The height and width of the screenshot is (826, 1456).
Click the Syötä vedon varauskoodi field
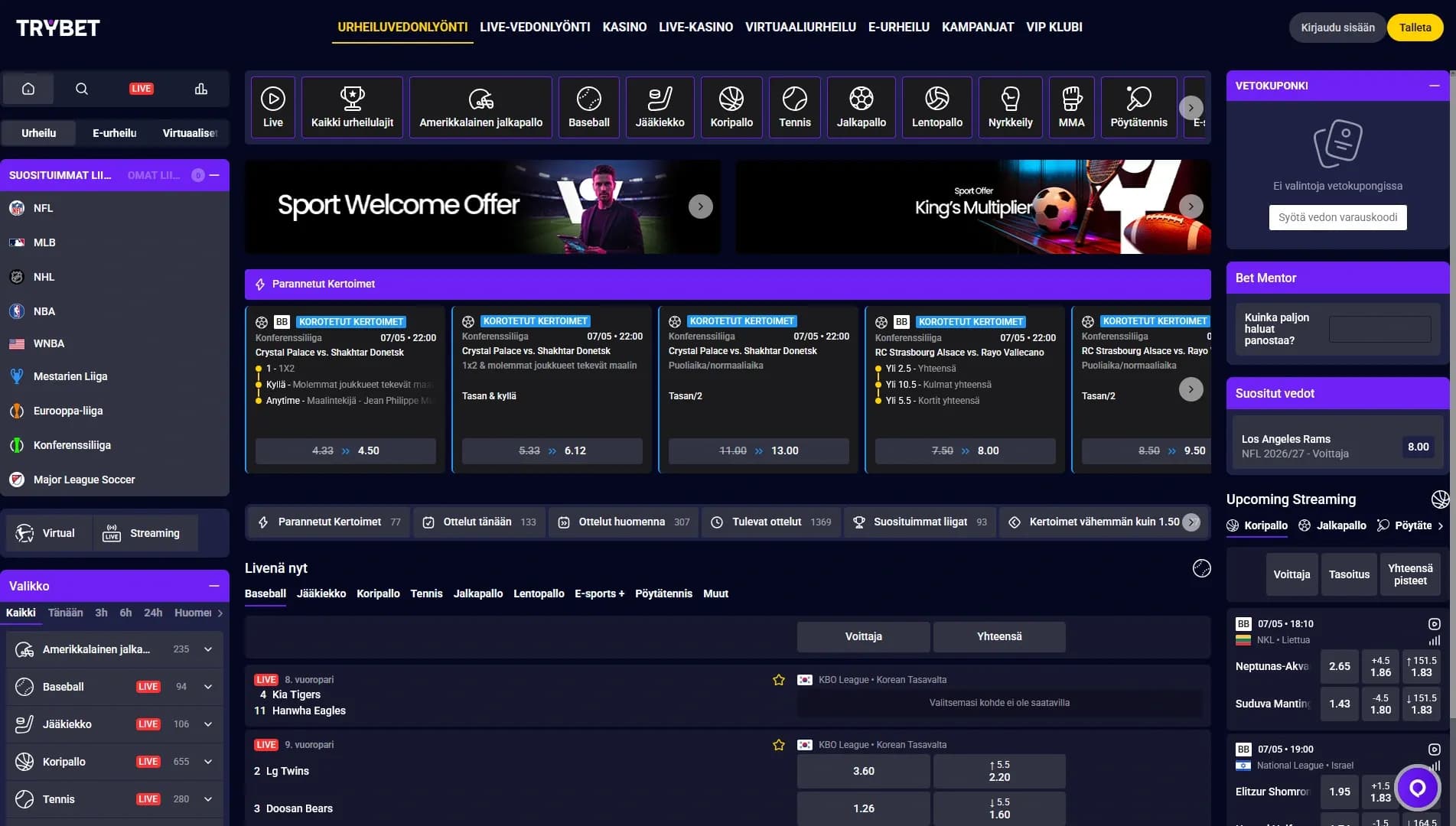click(1337, 217)
